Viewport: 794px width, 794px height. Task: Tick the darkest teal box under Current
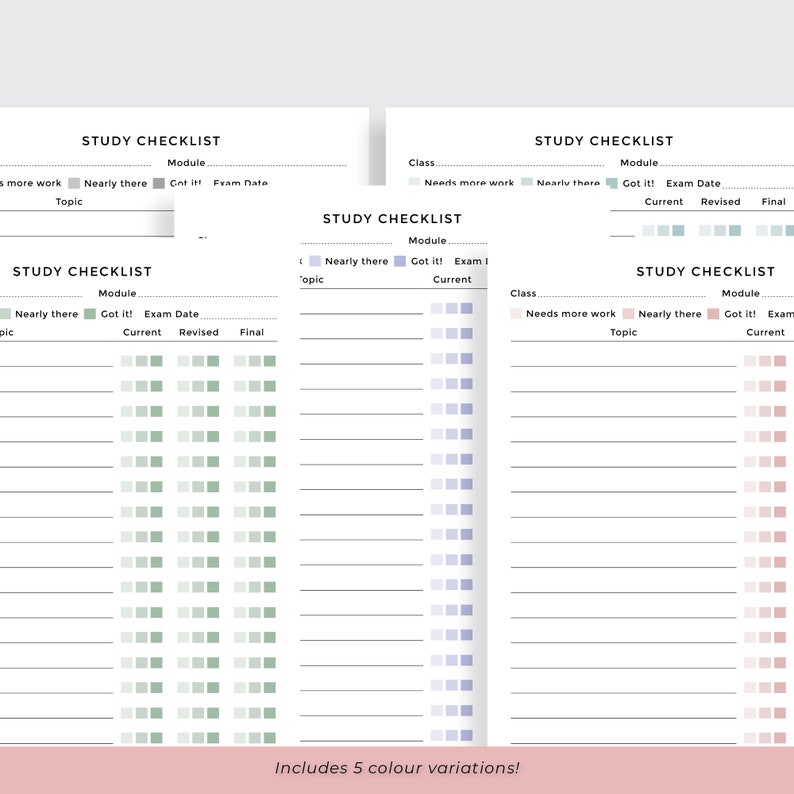[679, 230]
